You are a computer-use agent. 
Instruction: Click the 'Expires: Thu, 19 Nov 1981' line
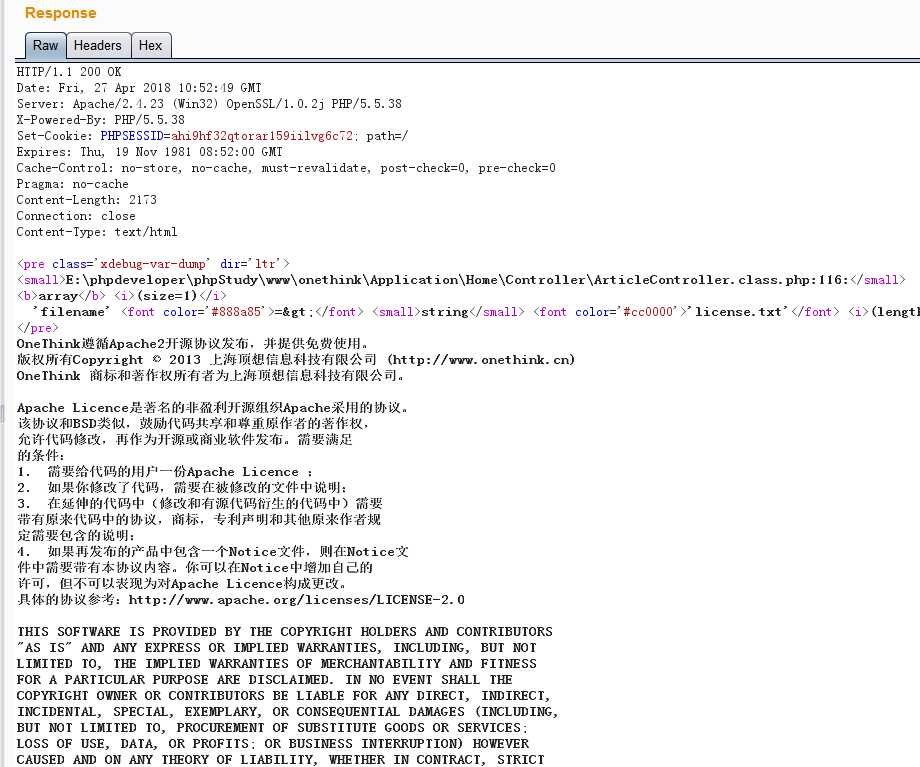pyautogui.click(x=150, y=152)
